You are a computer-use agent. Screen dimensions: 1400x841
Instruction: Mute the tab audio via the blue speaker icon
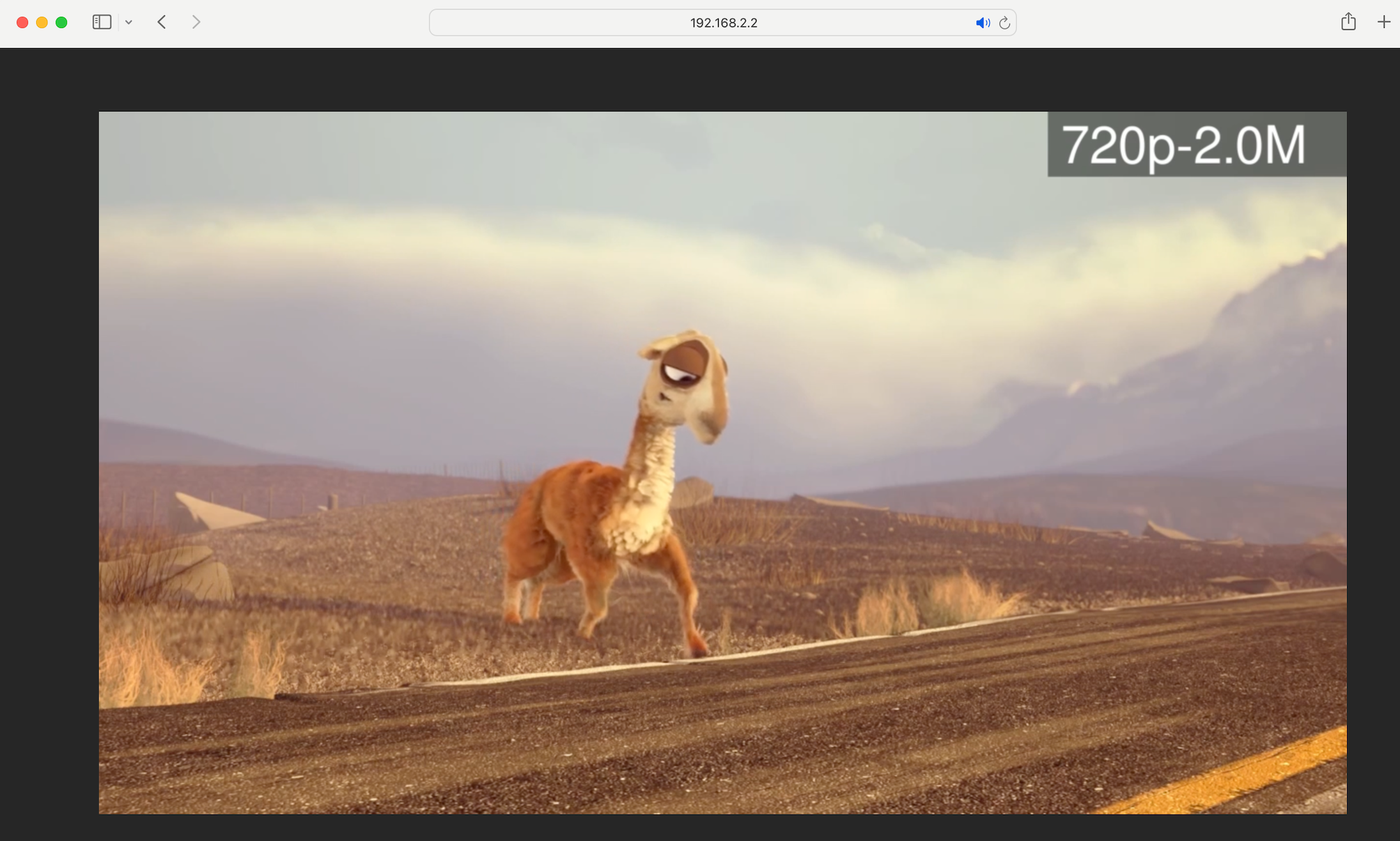983,22
